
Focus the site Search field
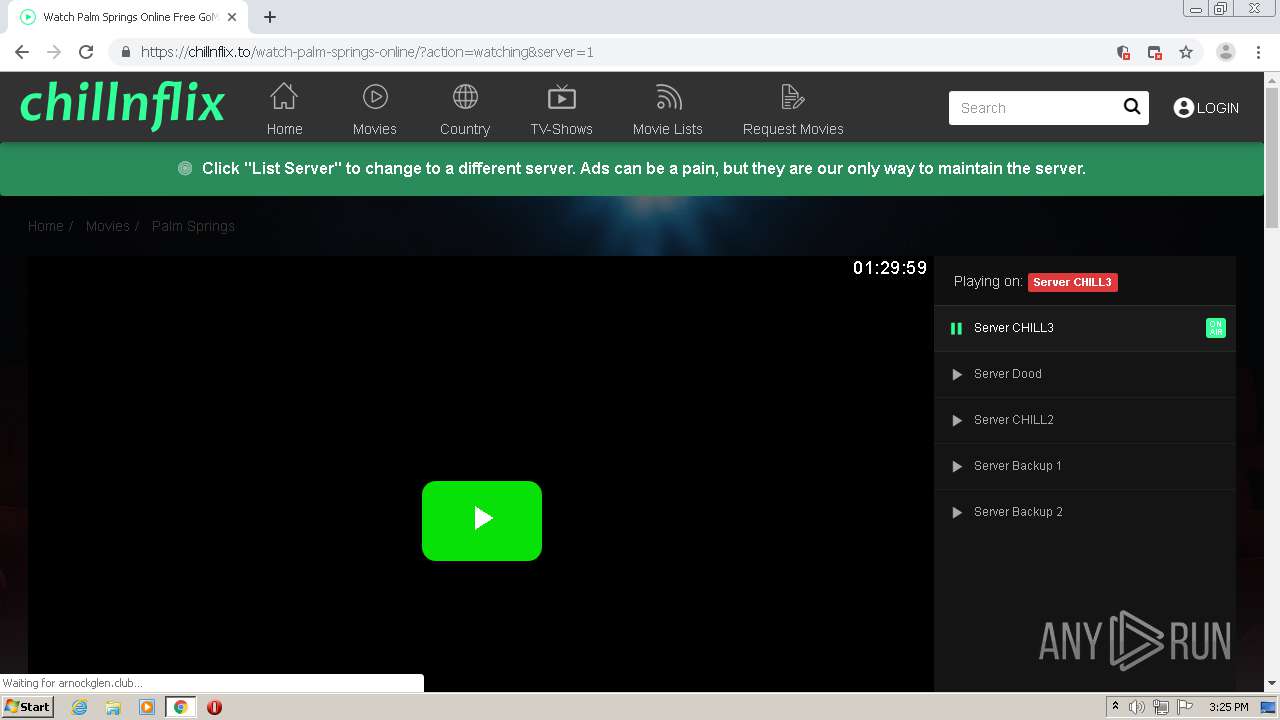[1034, 108]
